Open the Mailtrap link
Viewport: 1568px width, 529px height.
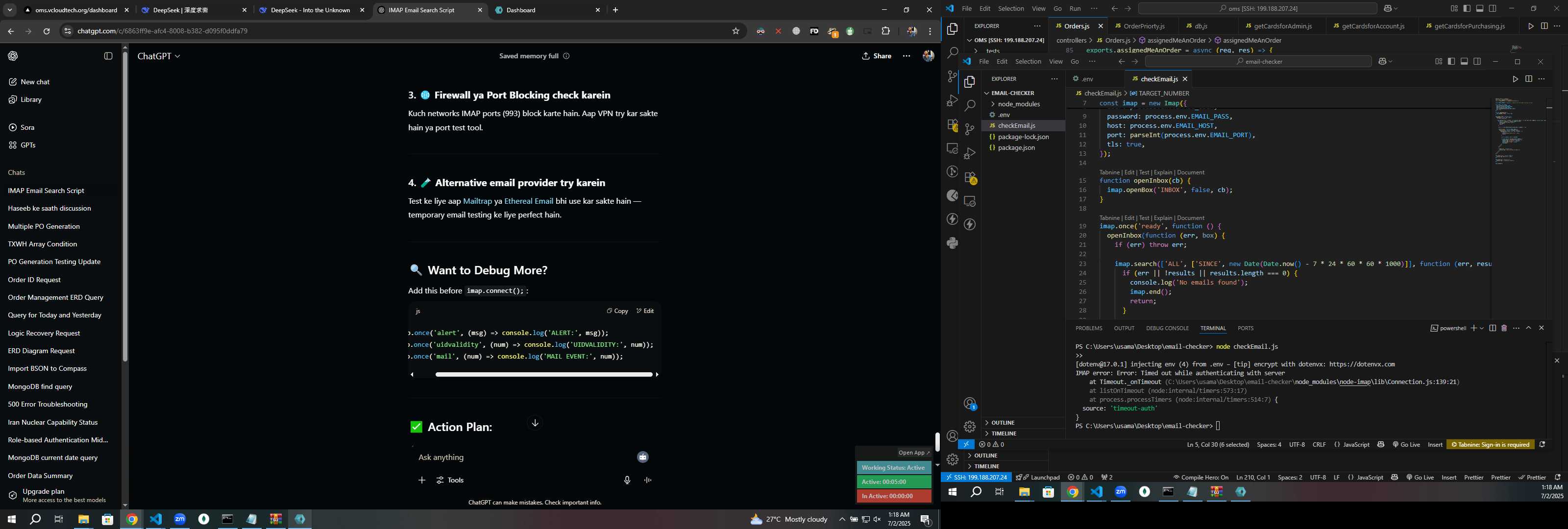pyautogui.click(x=477, y=201)
